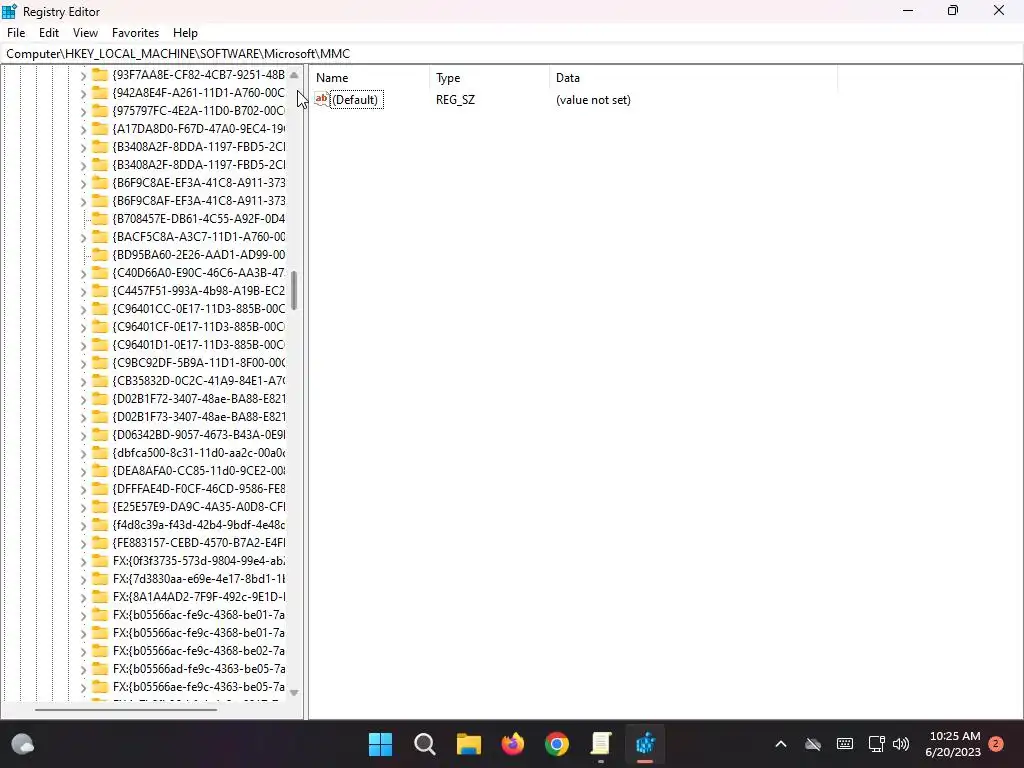
Task: Open the clock showing 10:25 AM
Action: (953, 744)
